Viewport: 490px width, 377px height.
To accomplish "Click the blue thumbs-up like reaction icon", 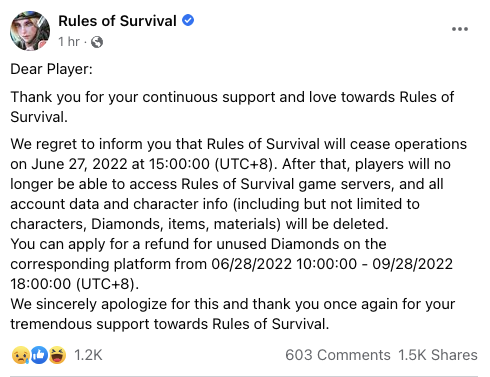I will point(39,355).
